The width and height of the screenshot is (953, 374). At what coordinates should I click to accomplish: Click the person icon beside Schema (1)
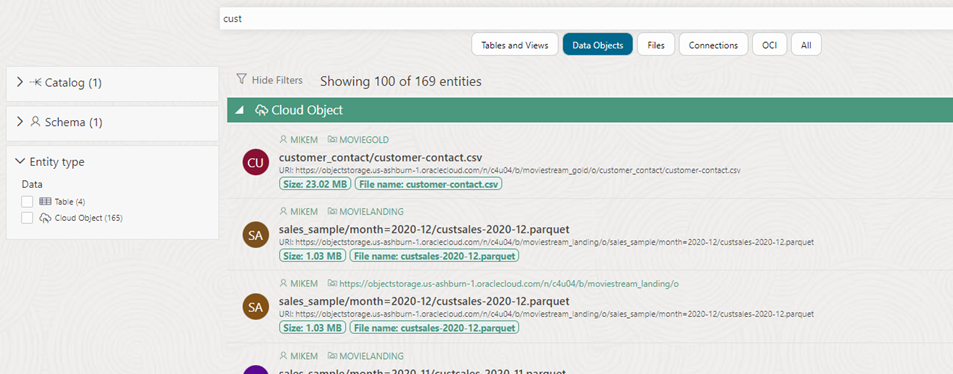pos(35,122)
